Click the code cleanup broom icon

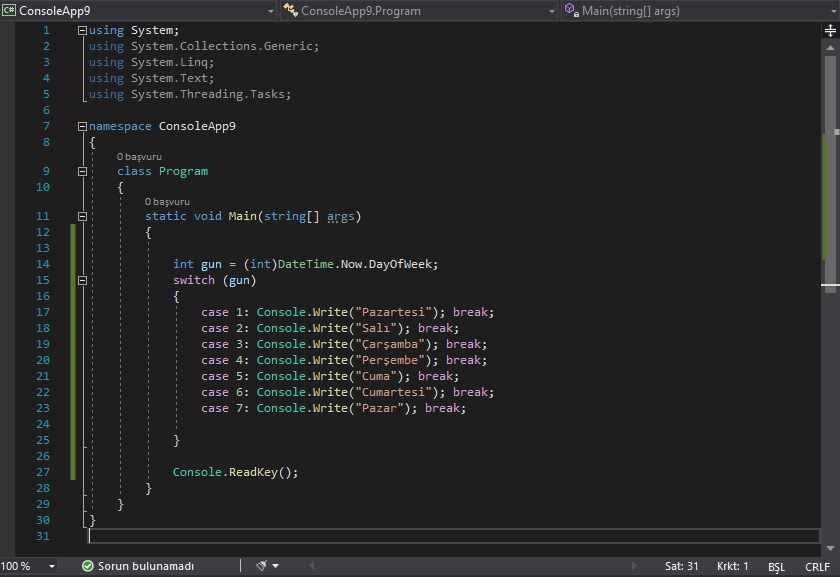point(261,566)
